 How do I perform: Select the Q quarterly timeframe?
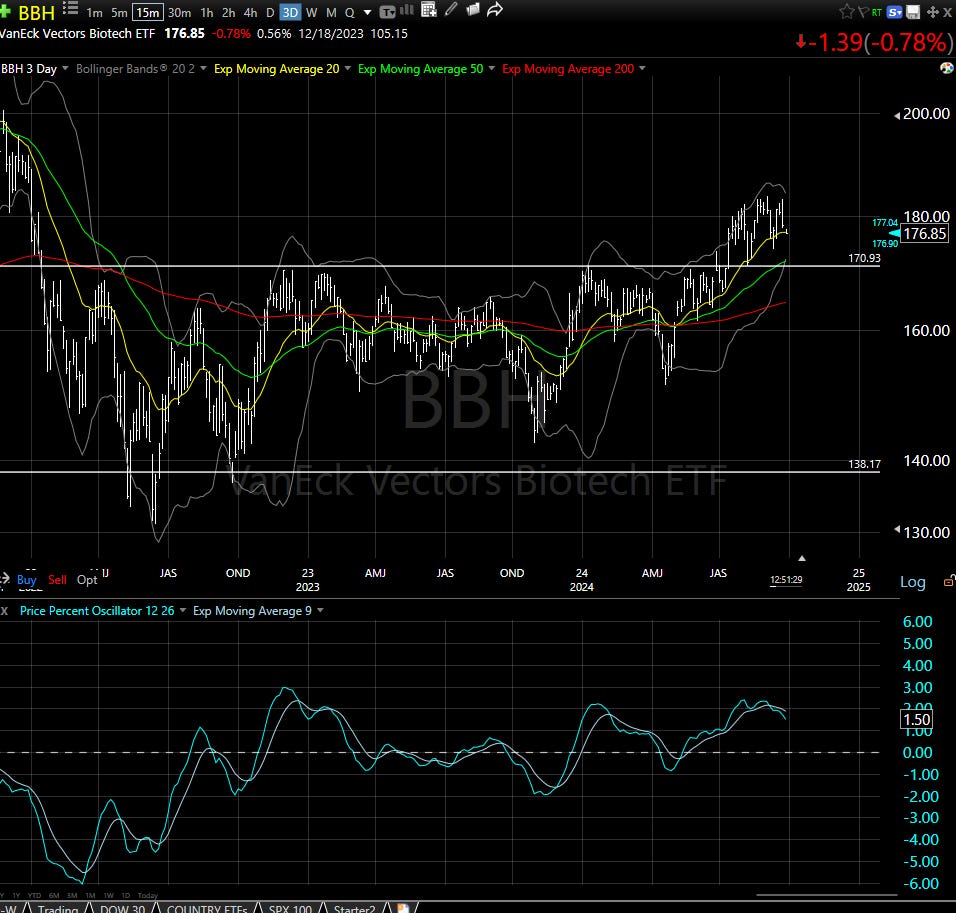click(x=349, y=12)
